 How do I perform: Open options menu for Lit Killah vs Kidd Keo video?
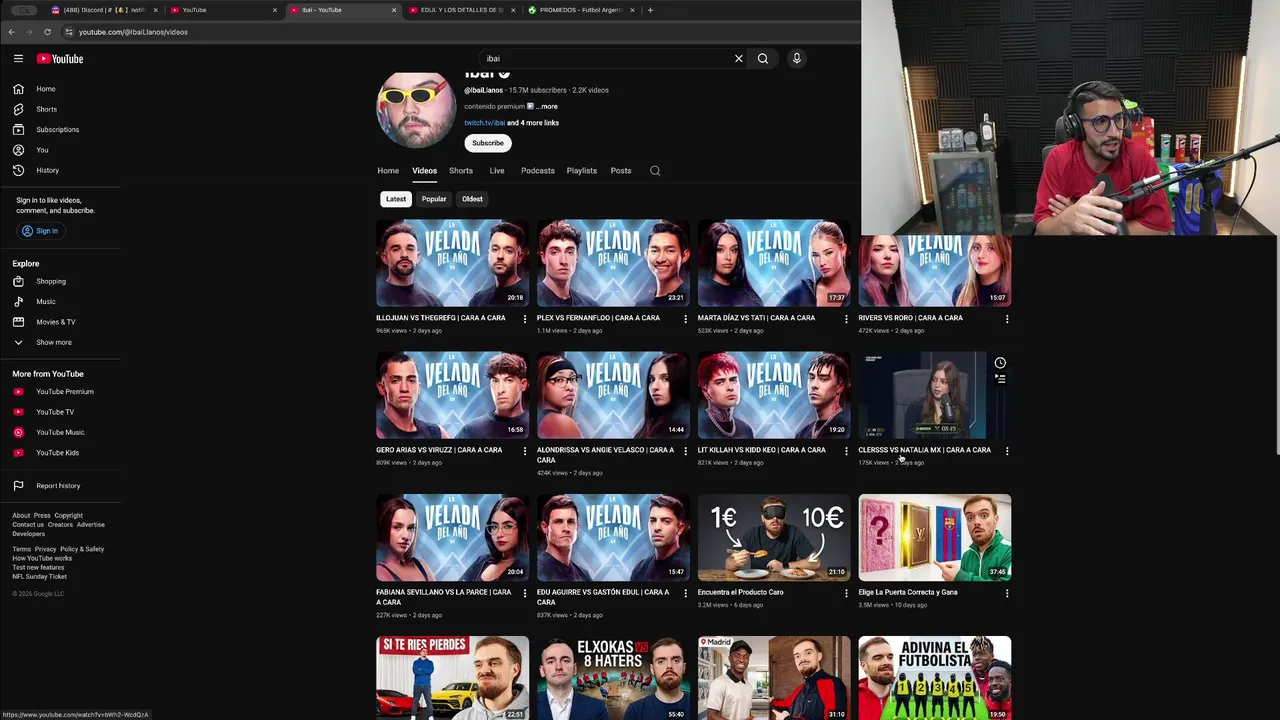coord(846,451)
